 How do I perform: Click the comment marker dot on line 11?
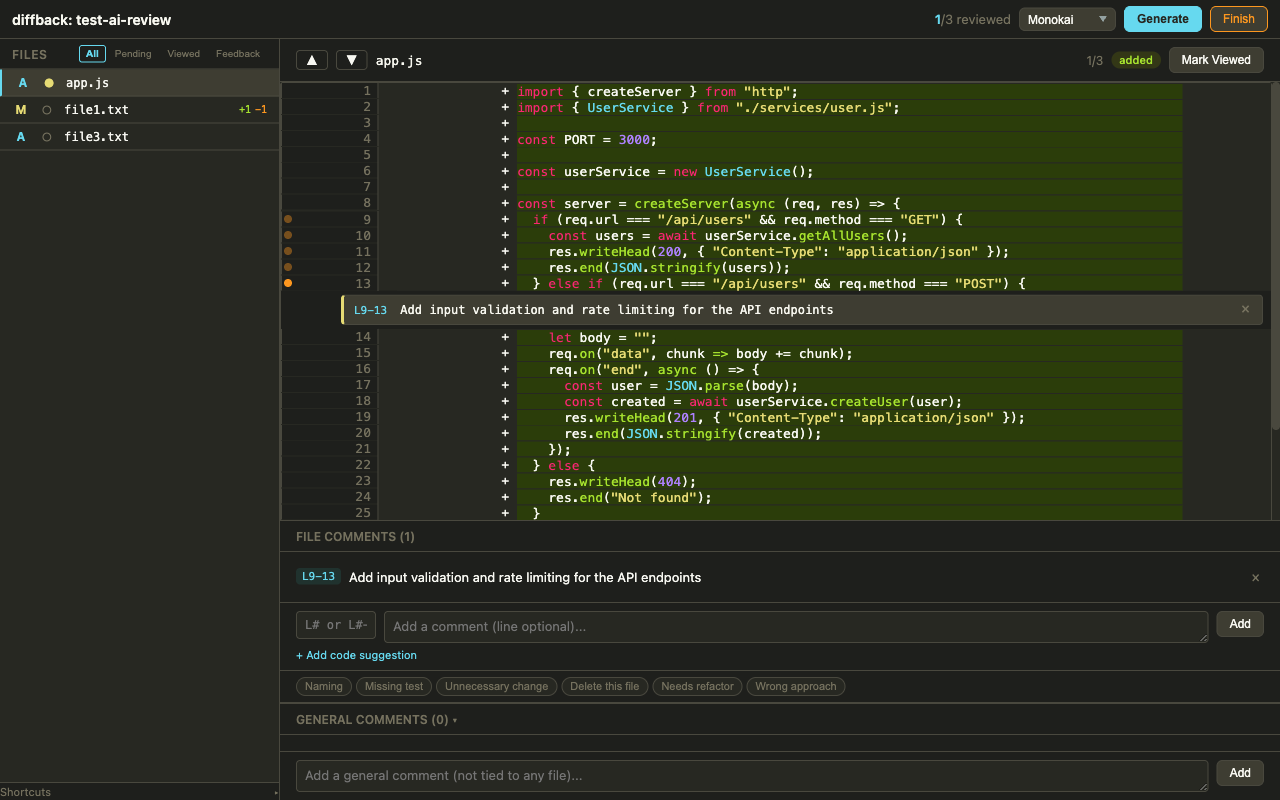coord(288,251)
